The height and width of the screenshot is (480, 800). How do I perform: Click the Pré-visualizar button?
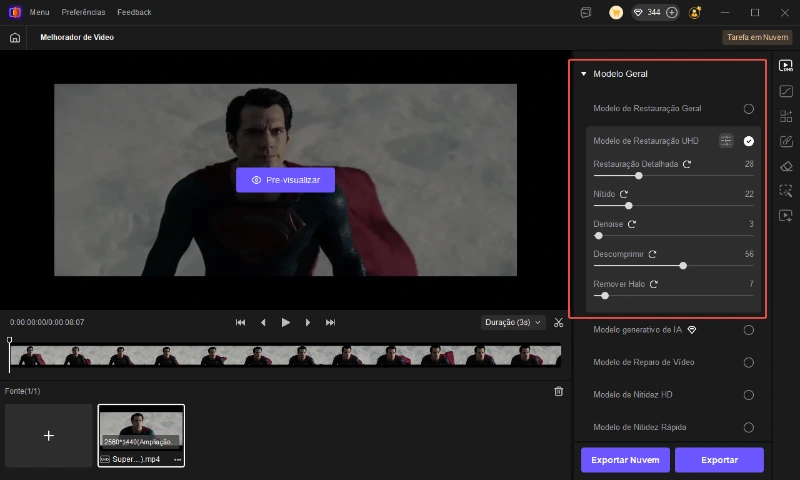coord(285,180)
